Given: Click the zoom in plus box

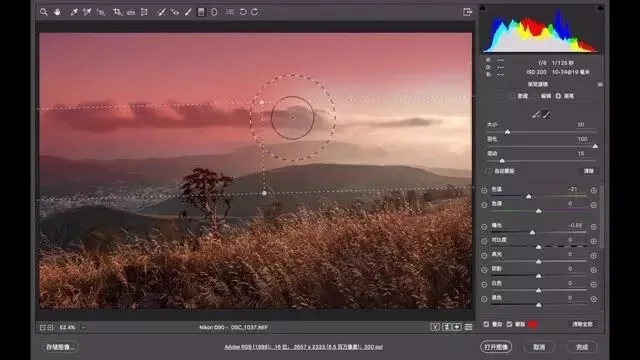Looking at the screenshot, I should tap(50, 327).
